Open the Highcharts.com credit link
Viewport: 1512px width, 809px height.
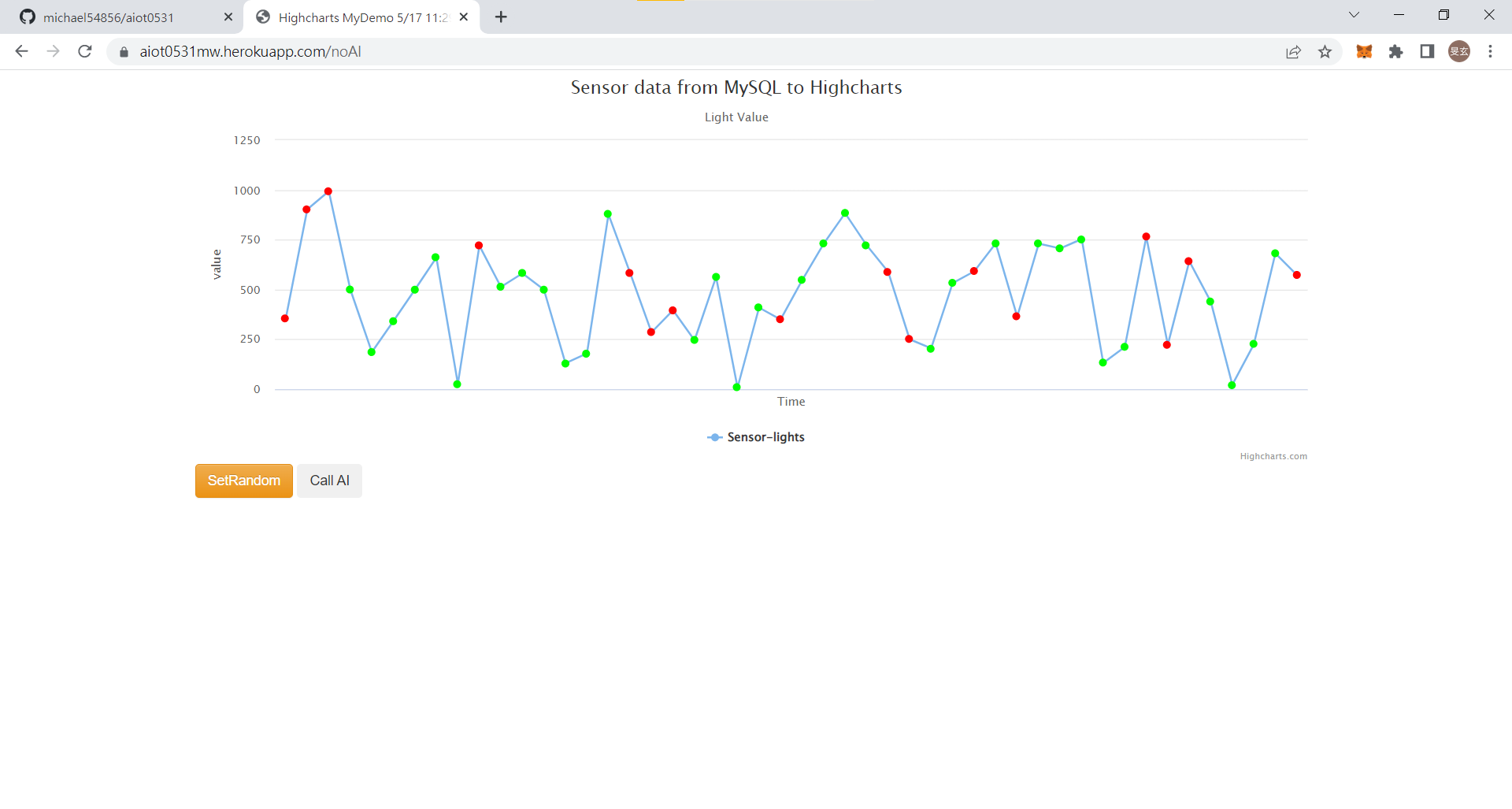[1273, 456]
